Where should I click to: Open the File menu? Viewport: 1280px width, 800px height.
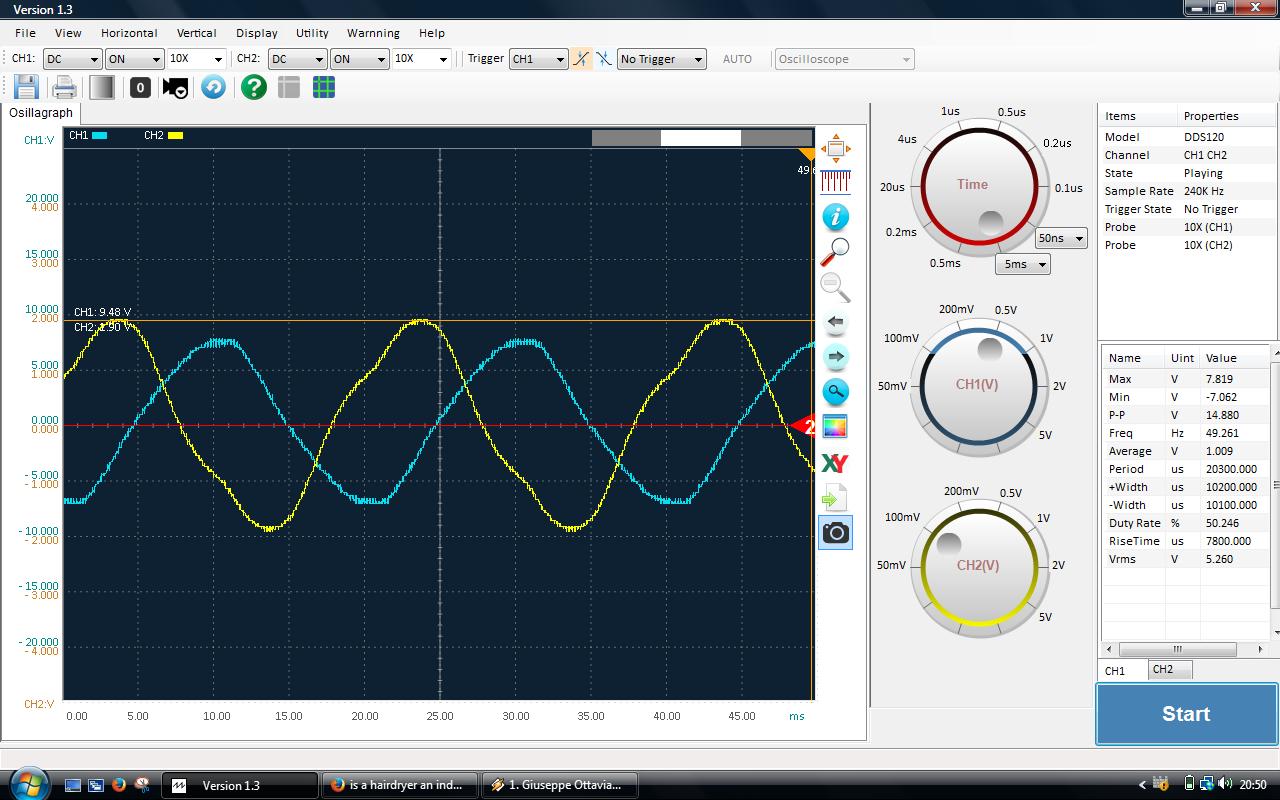25,33
